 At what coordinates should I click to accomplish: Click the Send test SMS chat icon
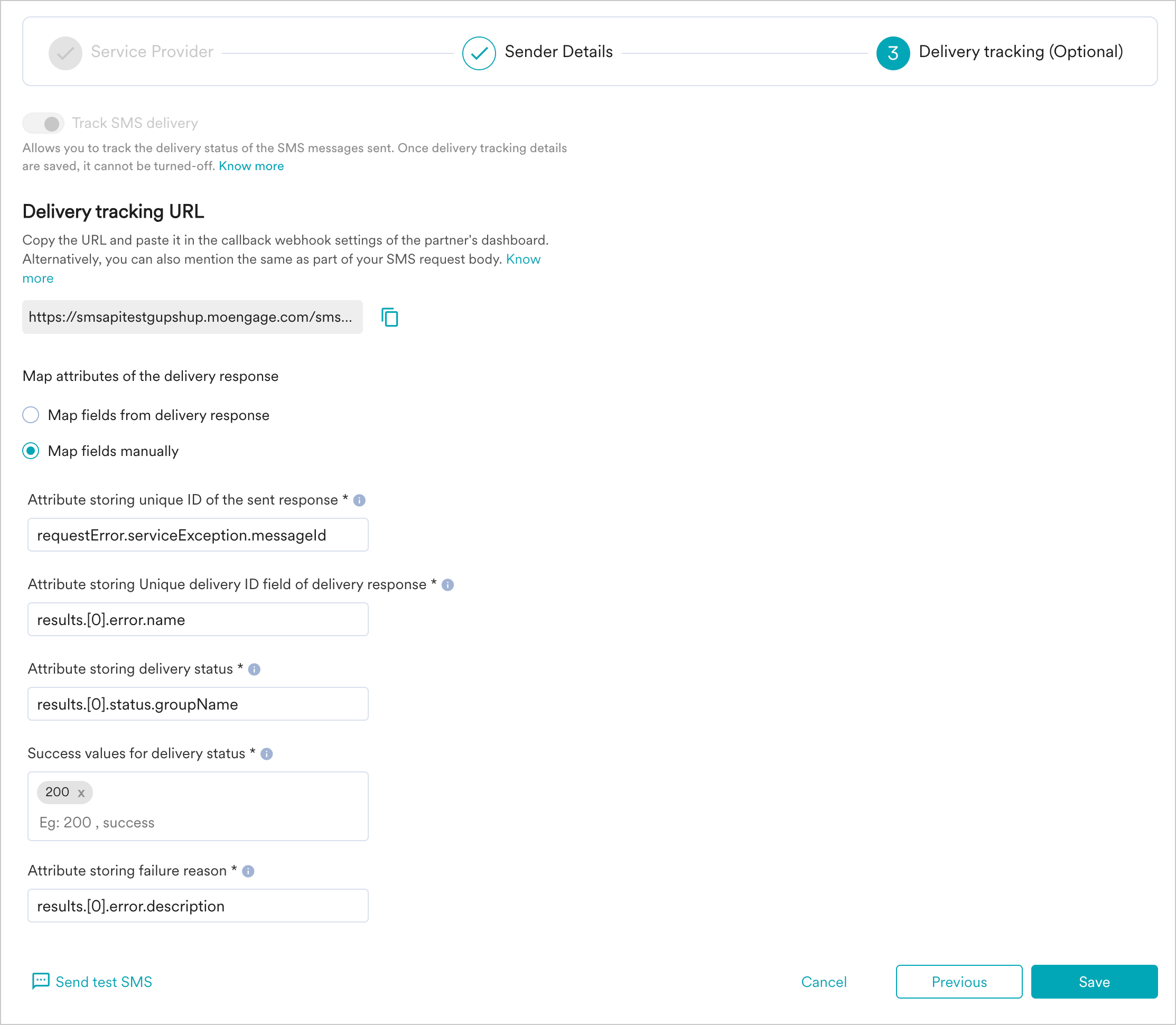[40, 982]
